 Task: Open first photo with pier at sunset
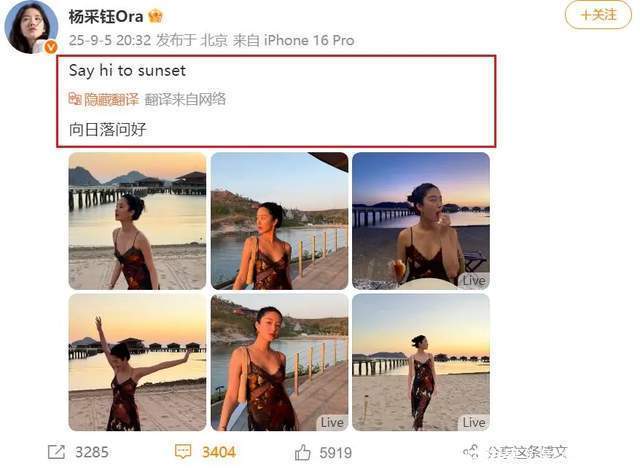coord(137,221)
